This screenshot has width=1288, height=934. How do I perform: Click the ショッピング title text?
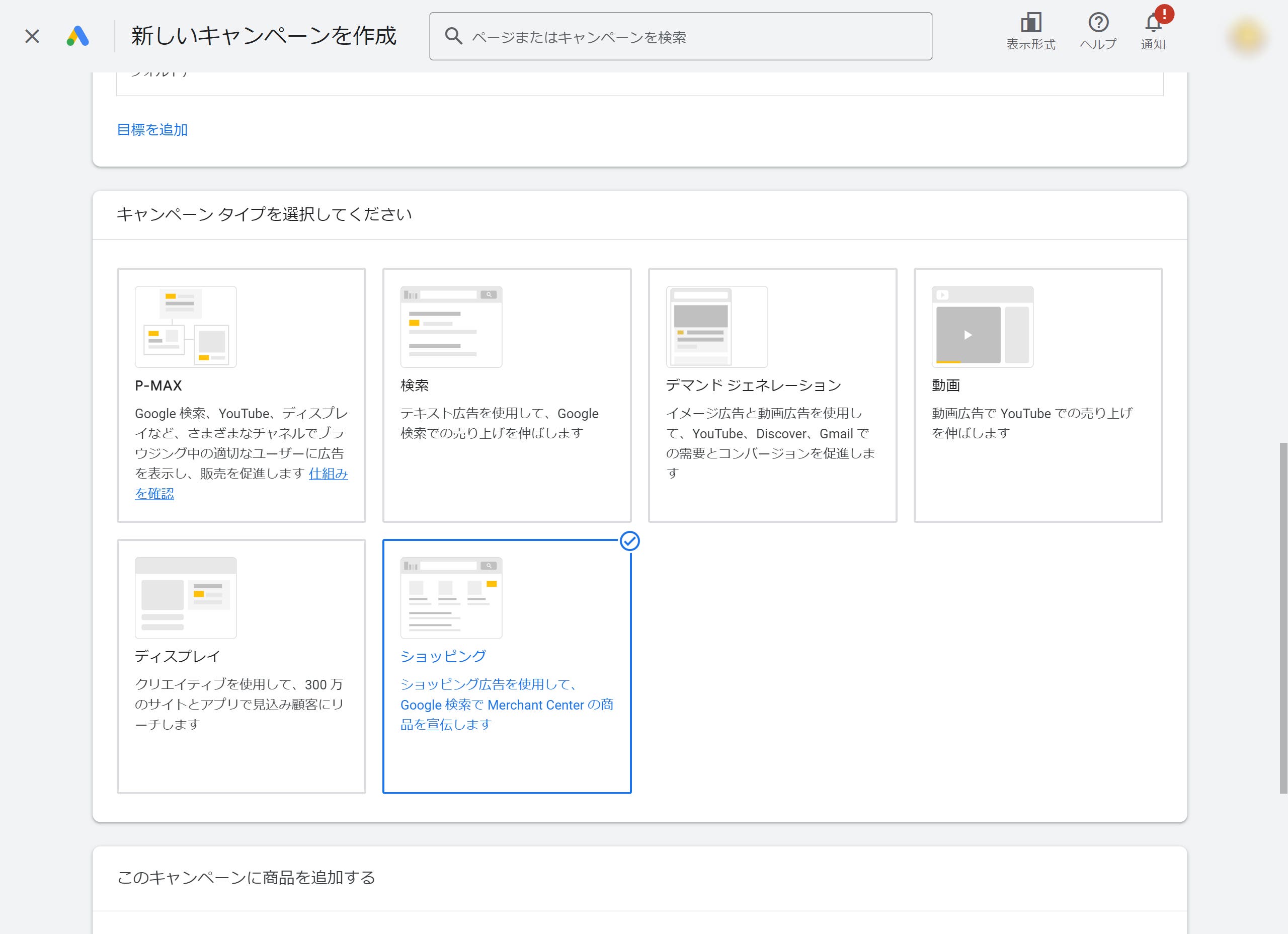pos(443,657)
